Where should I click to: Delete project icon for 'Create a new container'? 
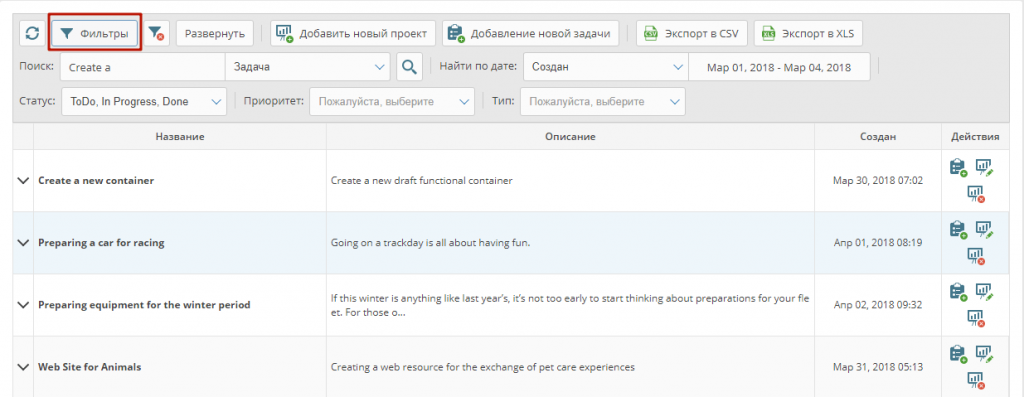click(976, 194)
